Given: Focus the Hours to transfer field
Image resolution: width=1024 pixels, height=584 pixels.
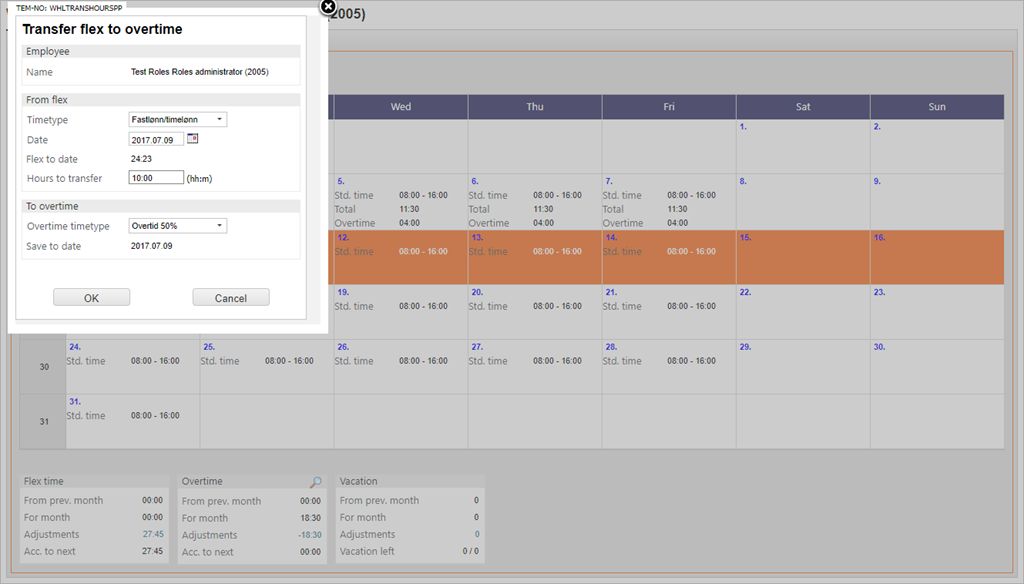Looking at the screenshot, I should [x=156, y=178].
